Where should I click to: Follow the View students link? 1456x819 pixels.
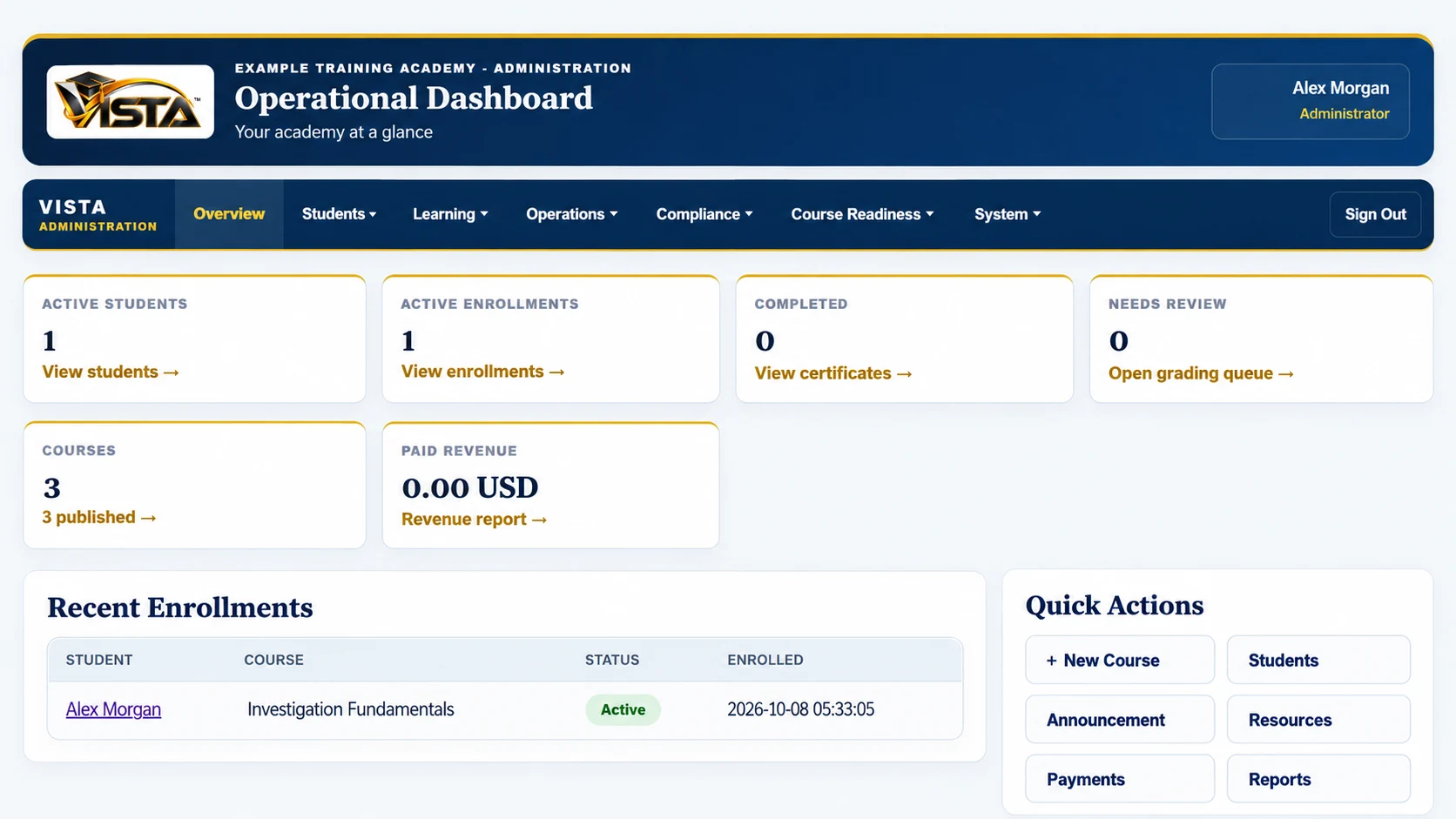coord(111,372)
